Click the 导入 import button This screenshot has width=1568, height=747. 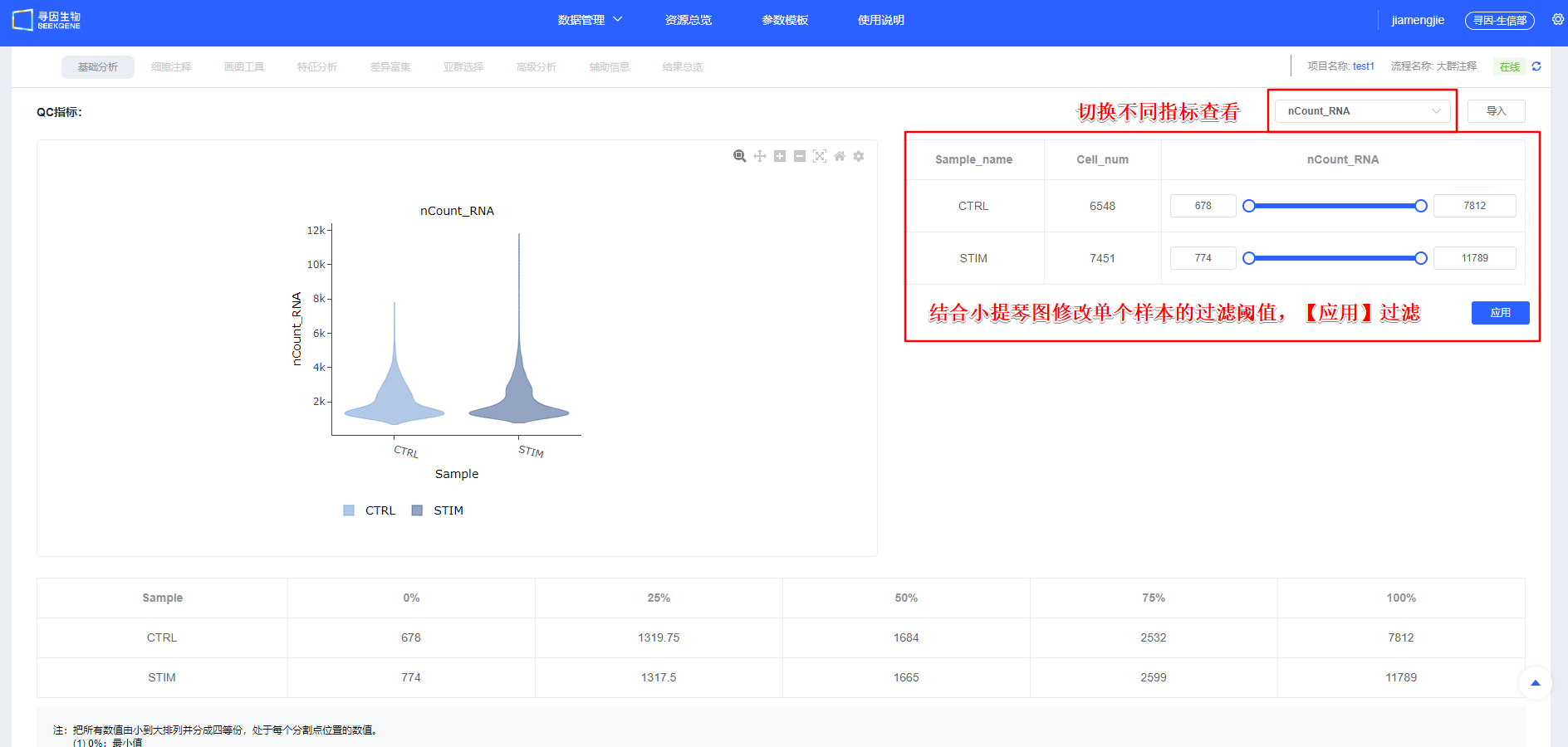pos(1496,111)
